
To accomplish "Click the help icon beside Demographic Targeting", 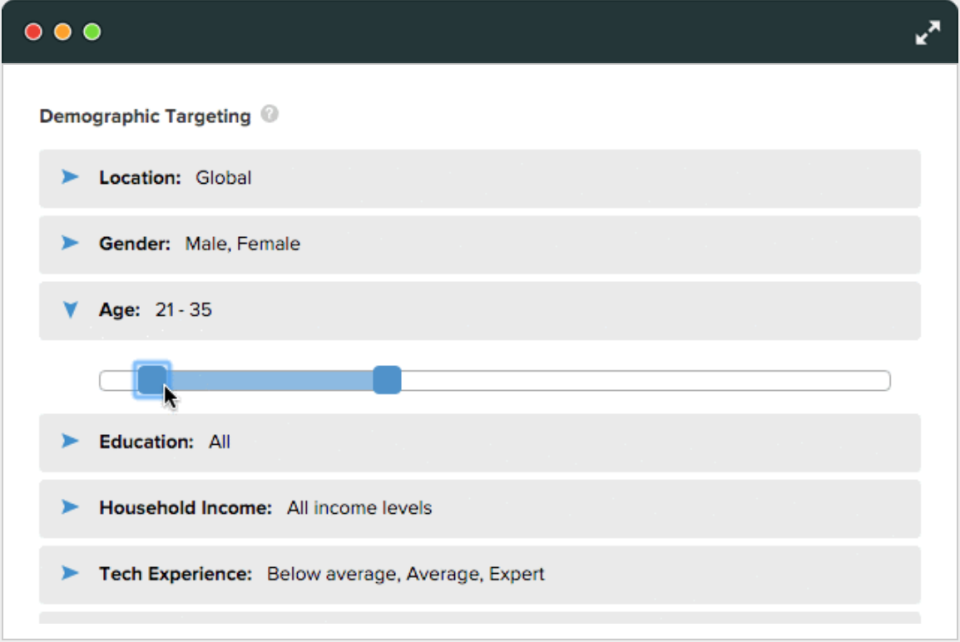I will click(268, 115).
